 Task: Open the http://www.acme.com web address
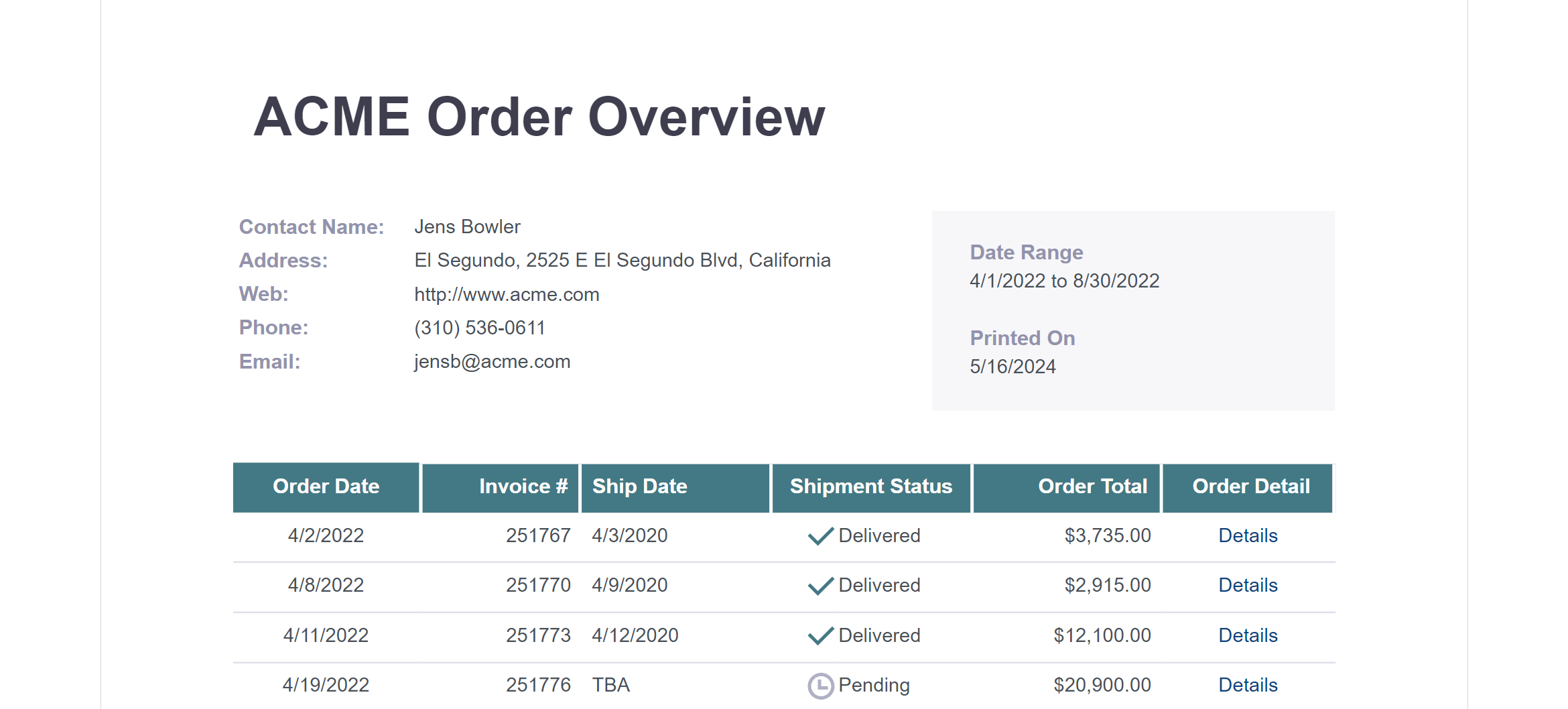(x=507, y=295)
